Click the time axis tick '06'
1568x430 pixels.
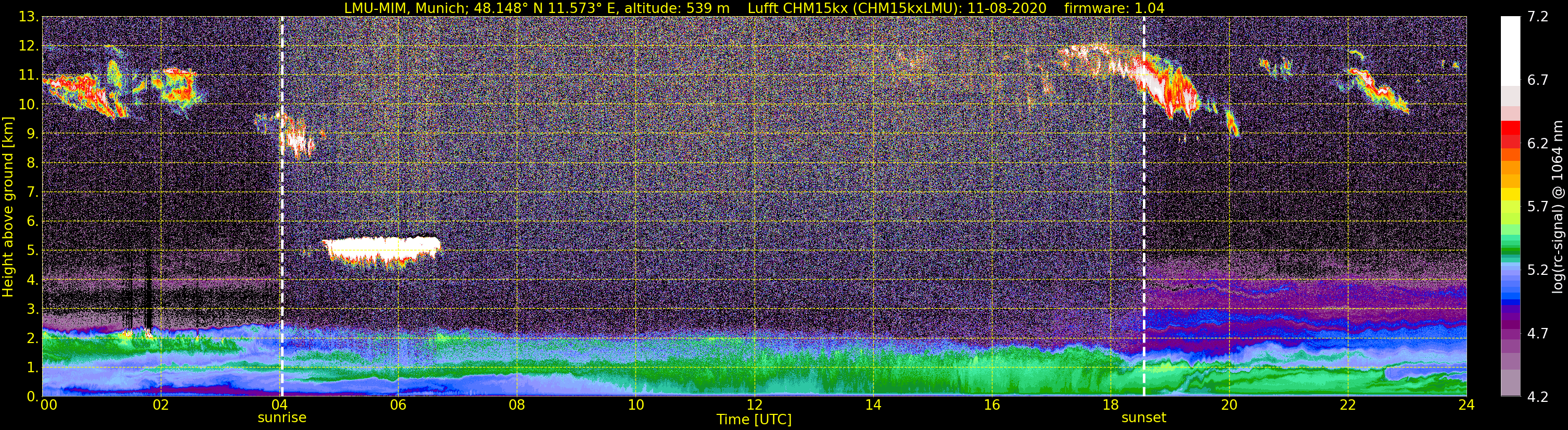click(398, 405)
